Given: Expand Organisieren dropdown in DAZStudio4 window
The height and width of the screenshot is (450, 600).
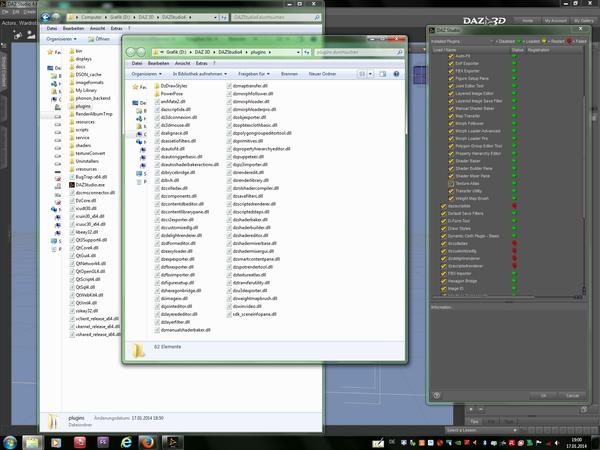Looking at the screenshot, I should (61, 39).
